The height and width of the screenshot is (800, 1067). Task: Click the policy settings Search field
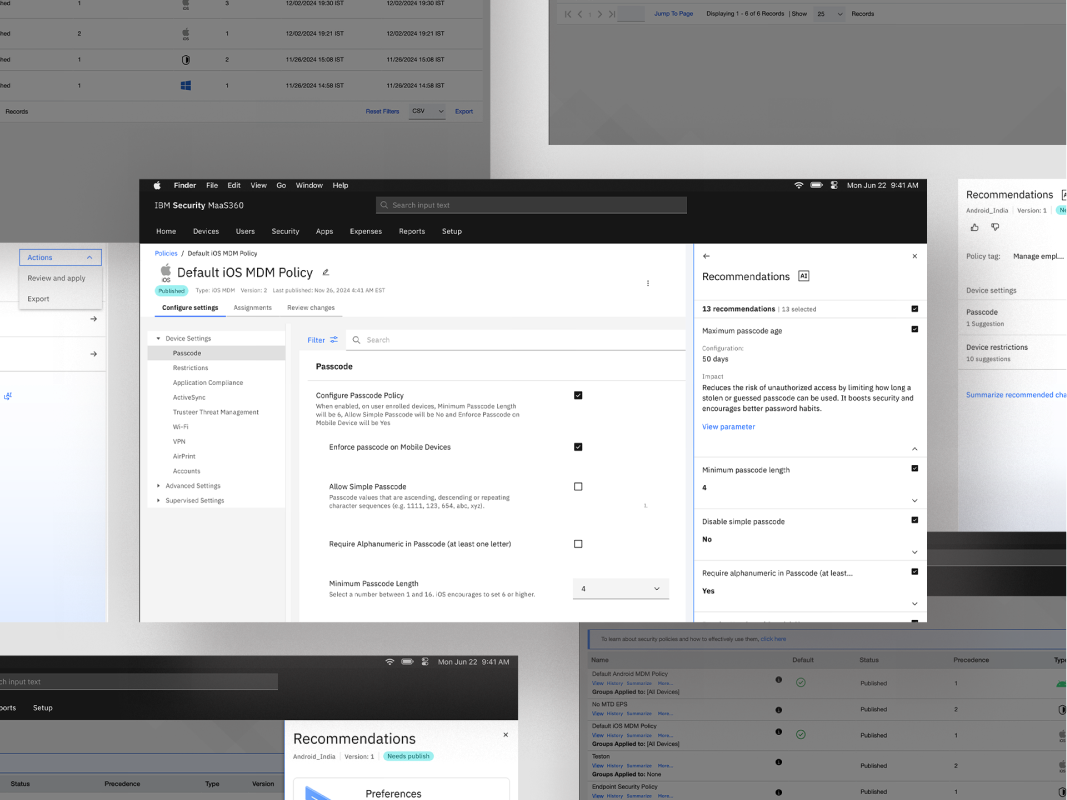(510, 340)
